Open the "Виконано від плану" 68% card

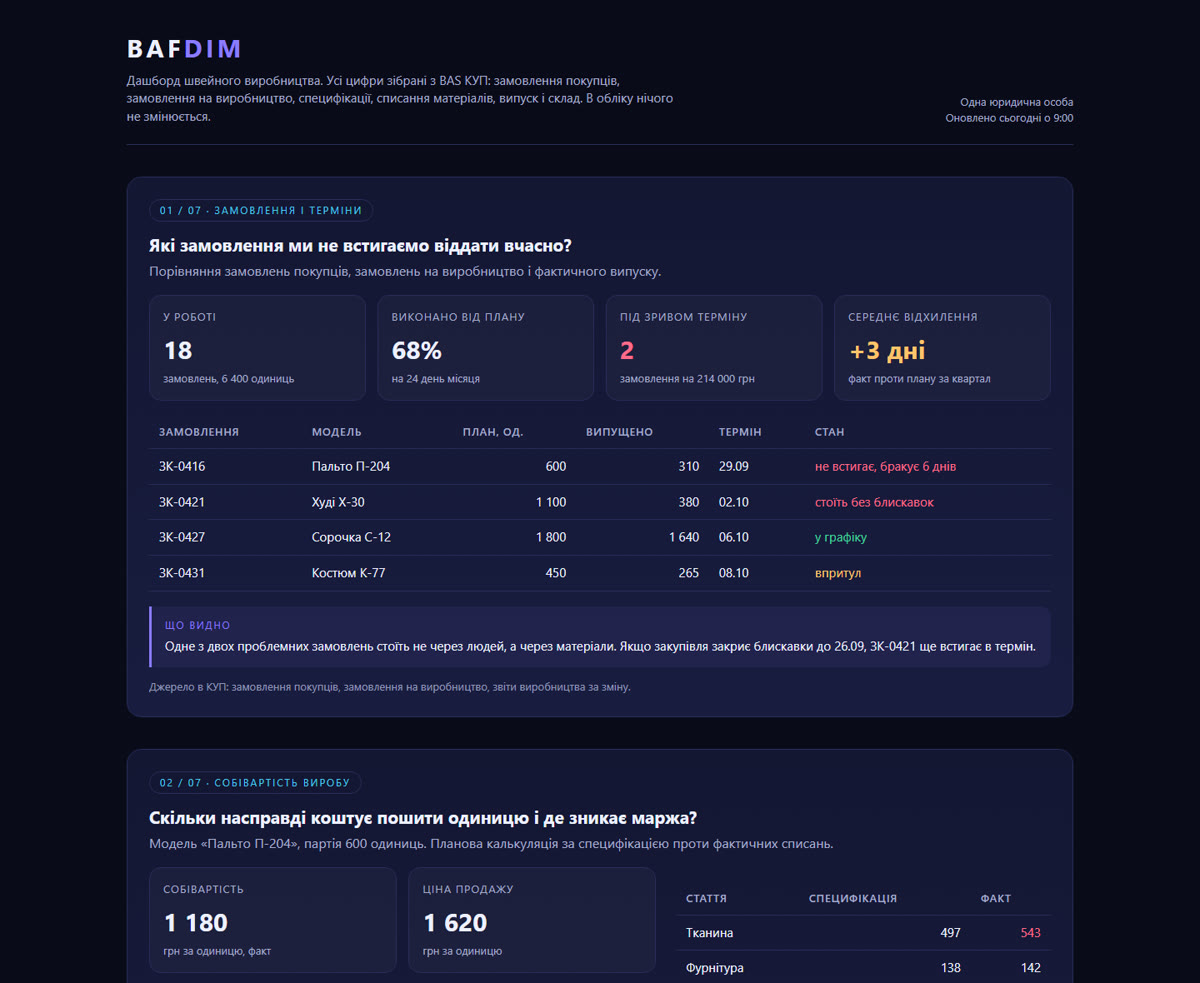(x=485, y=348)
